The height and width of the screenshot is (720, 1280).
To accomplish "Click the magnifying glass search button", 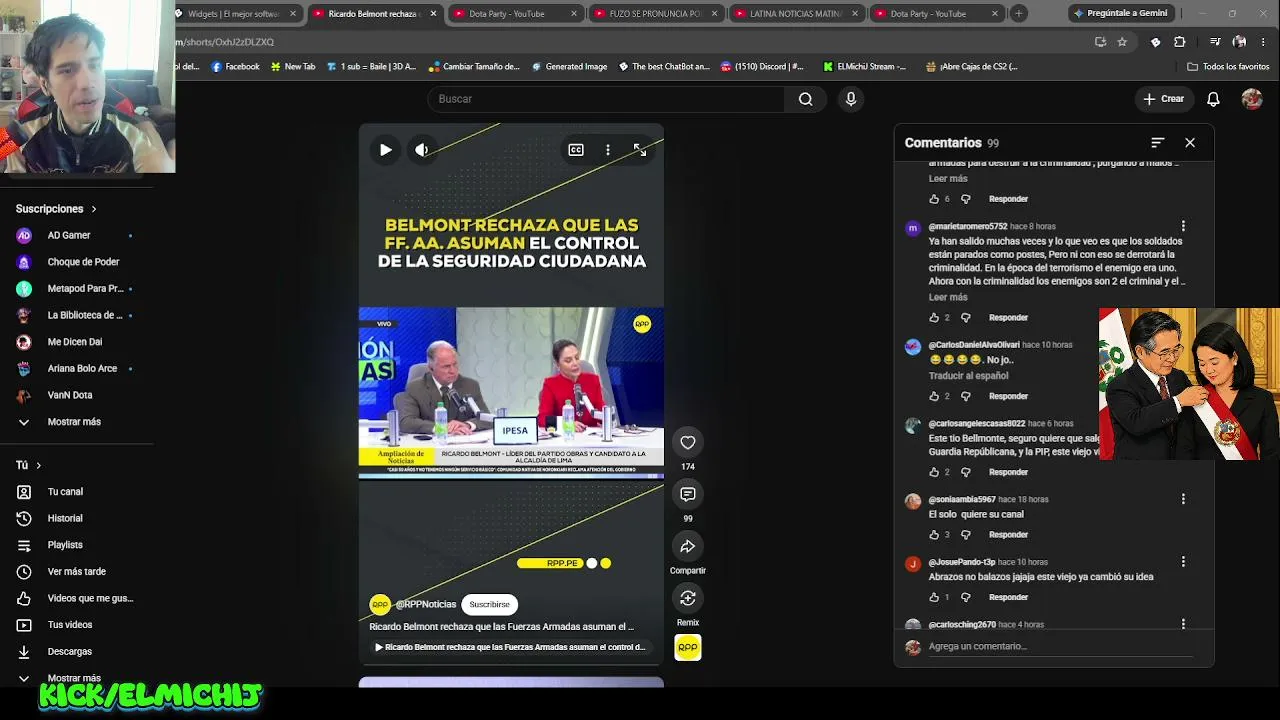I will [x=805, y=99].
